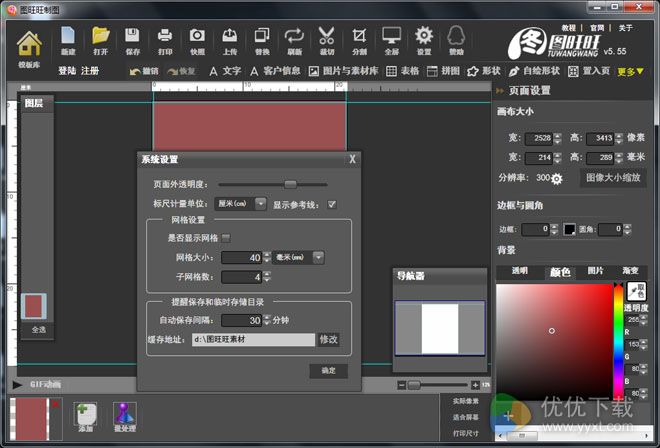Screen dimensions: 660x448
Task: Open the 网格大小 unit dropdown
Action: 319,257
